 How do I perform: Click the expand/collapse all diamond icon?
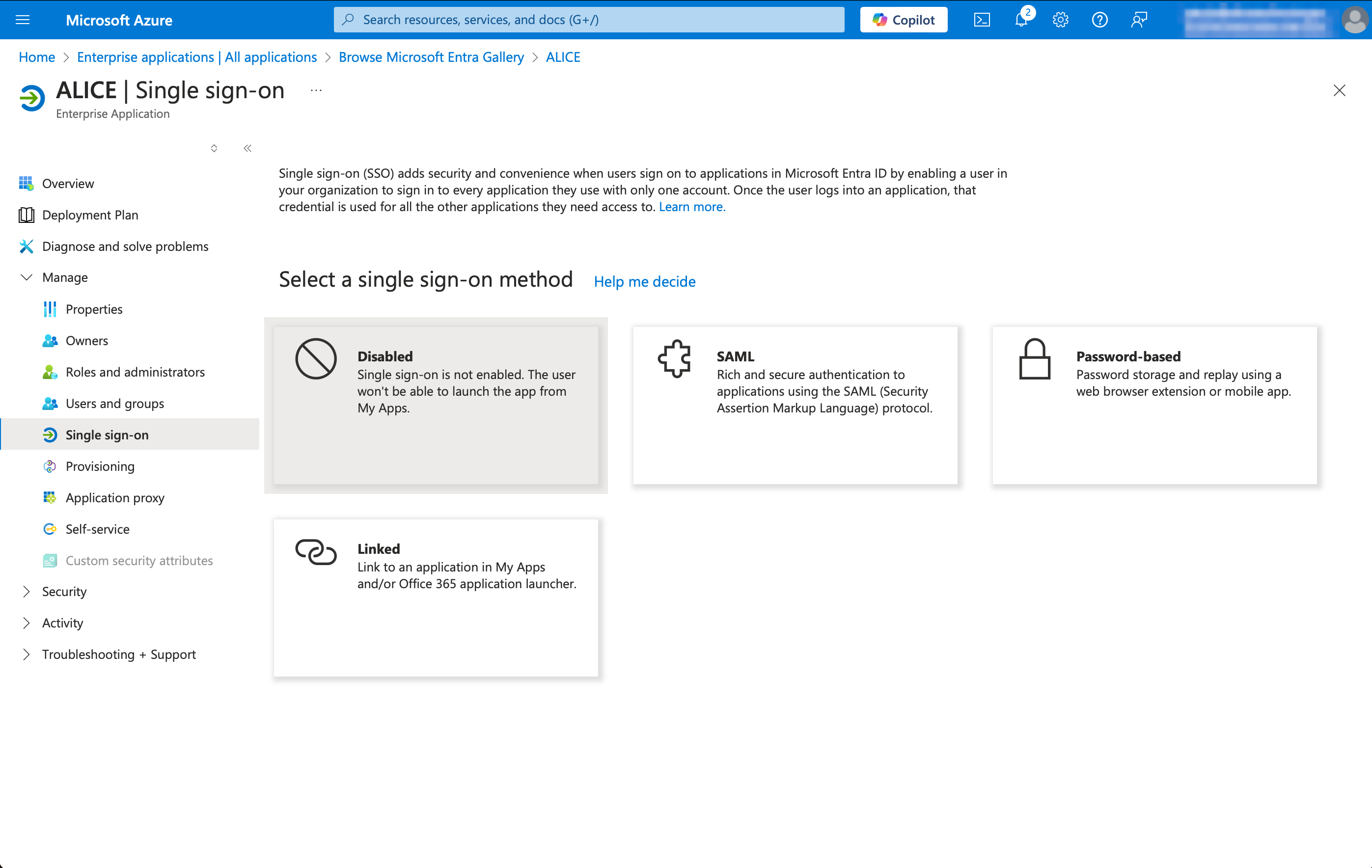[214, 148]
